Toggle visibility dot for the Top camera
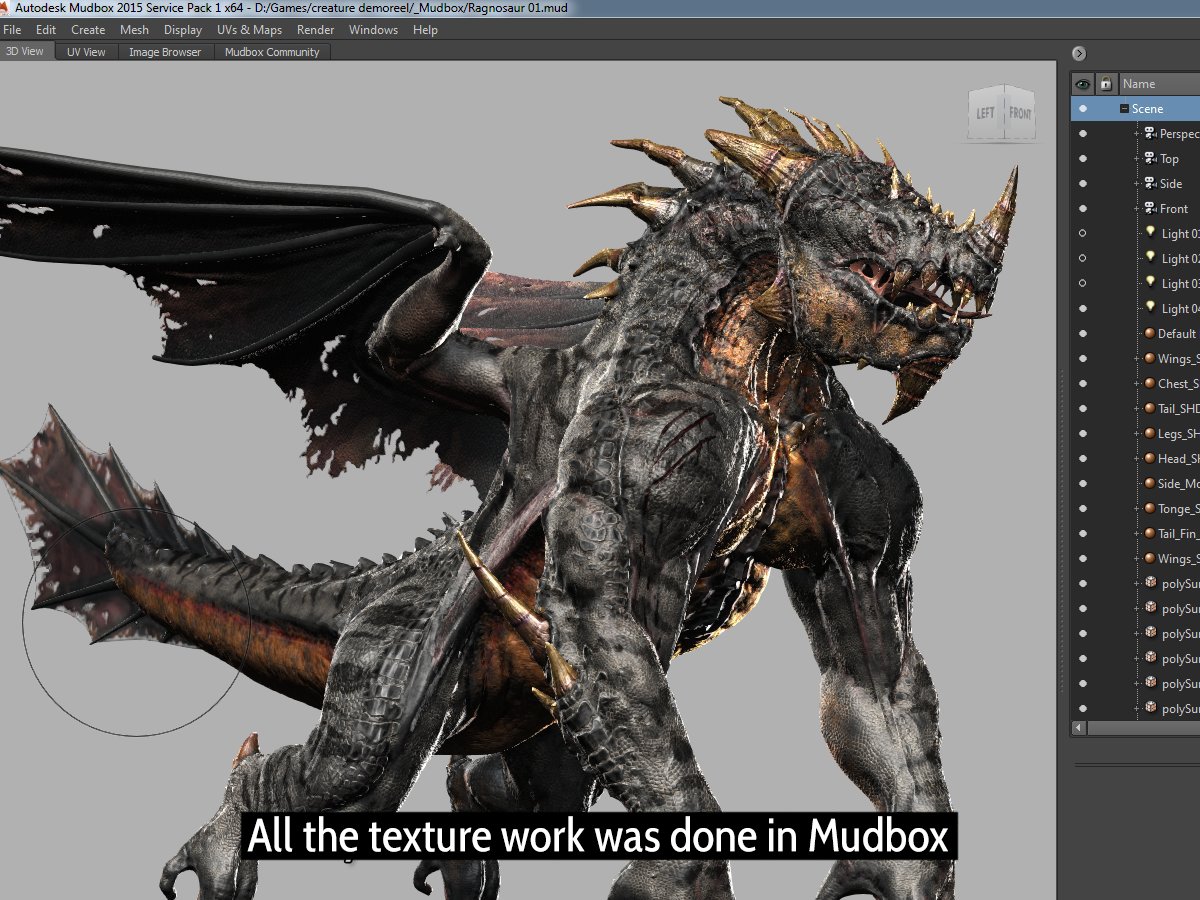The image size is (1200, 900). coord(1082,158)
